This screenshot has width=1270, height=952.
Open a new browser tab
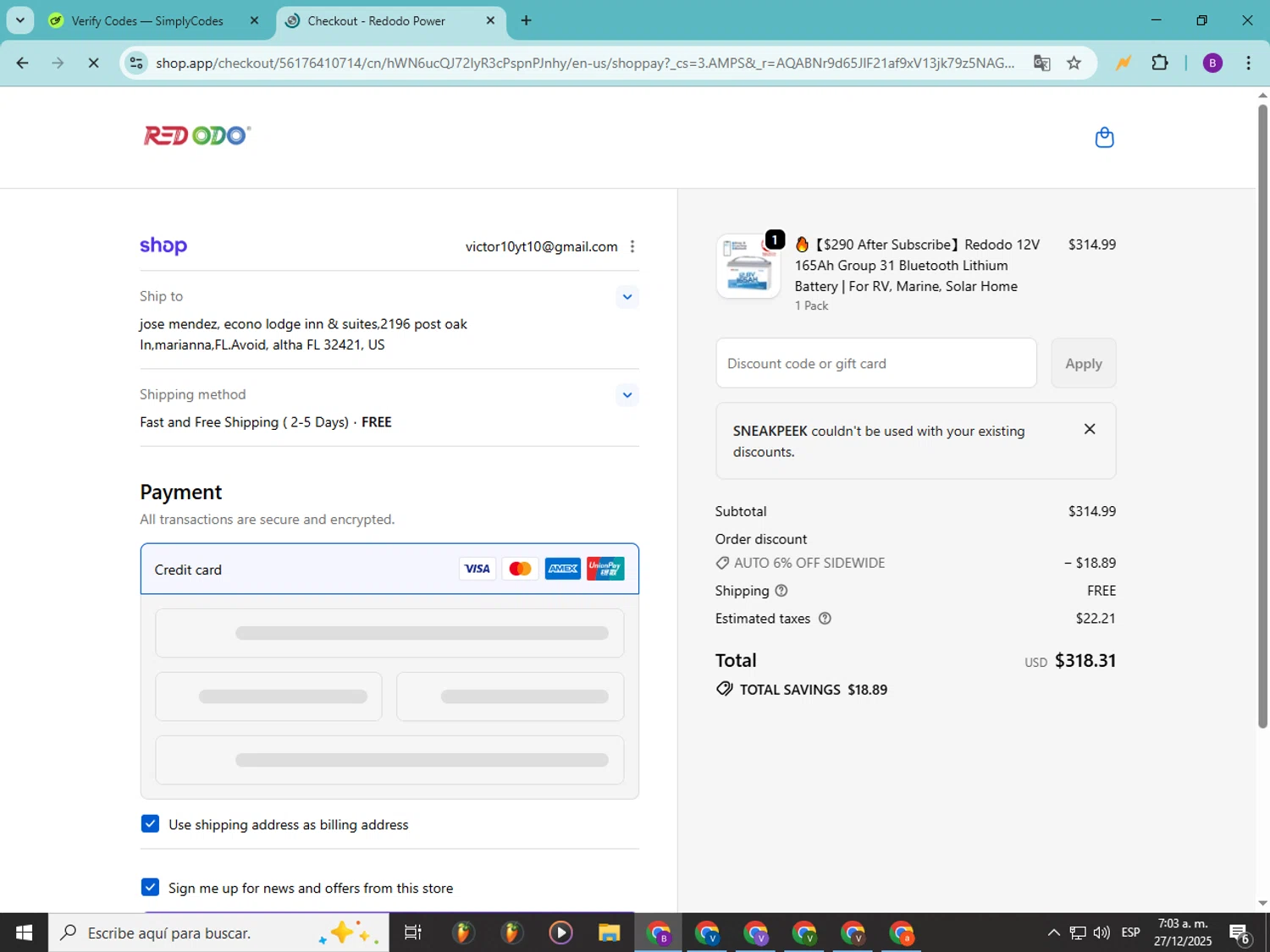click(x=526, y=20)
